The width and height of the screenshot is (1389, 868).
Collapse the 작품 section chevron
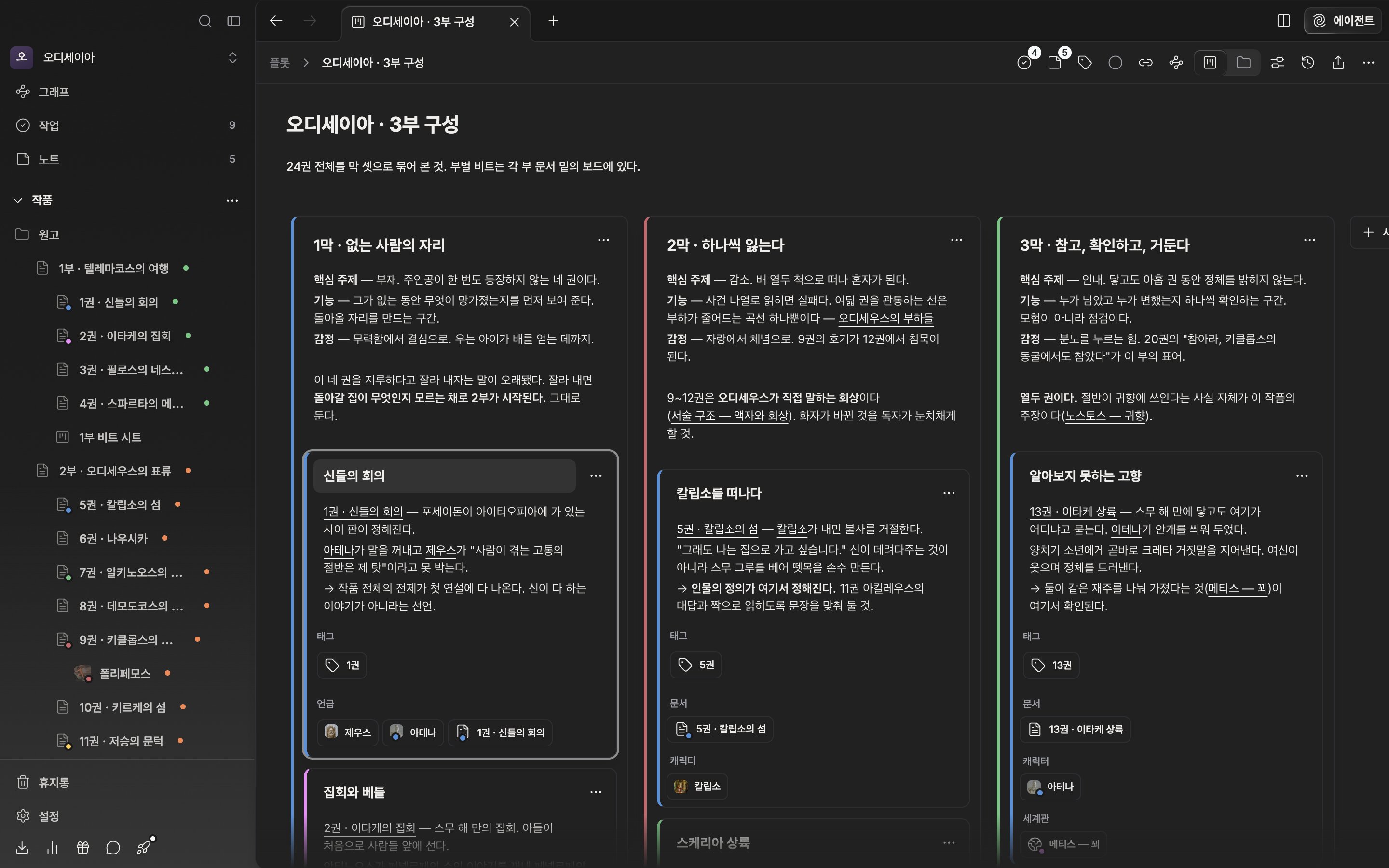[18, 200]
